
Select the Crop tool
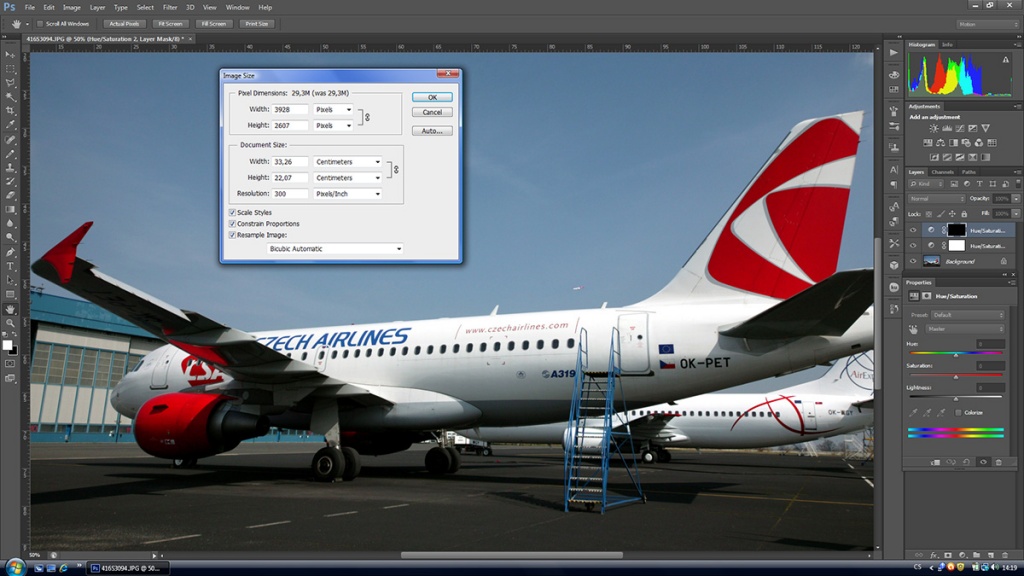tap(10, 110)
